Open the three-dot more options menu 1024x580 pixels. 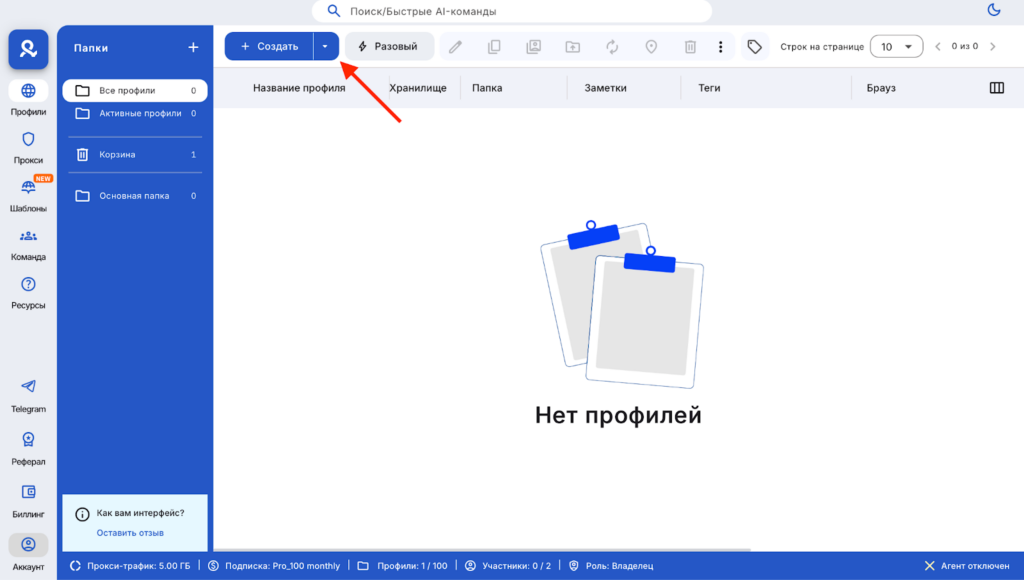(720, 46)
